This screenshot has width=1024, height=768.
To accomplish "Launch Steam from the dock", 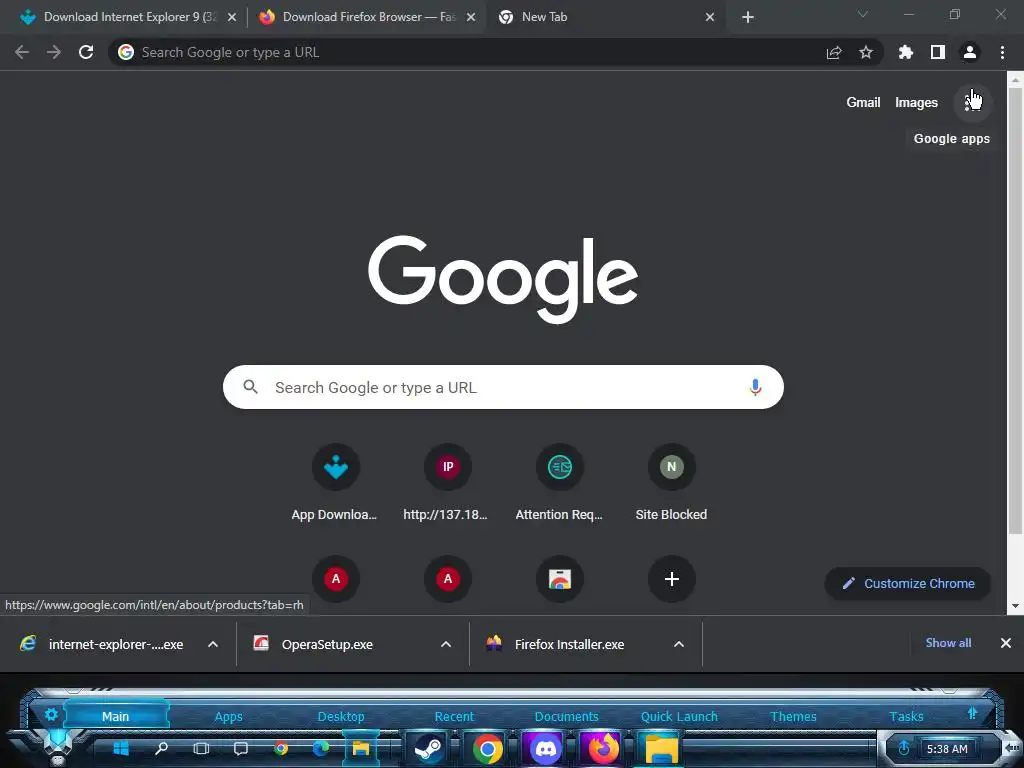I will pyautogui.click(x=428, y=748).
